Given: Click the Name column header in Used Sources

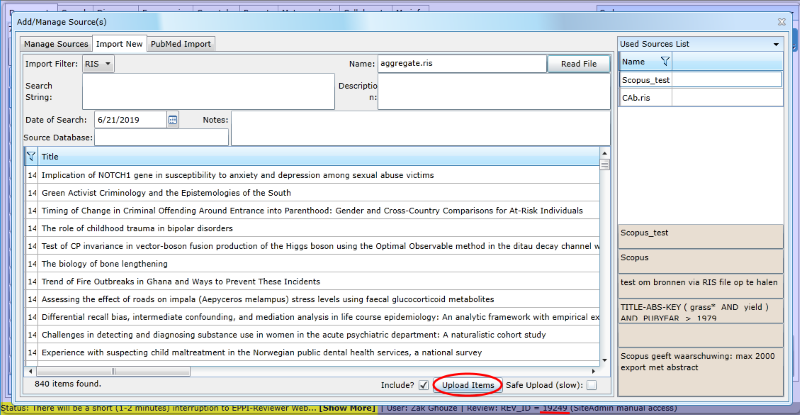Looking at the screenshot, I should [x=645, y=62].
